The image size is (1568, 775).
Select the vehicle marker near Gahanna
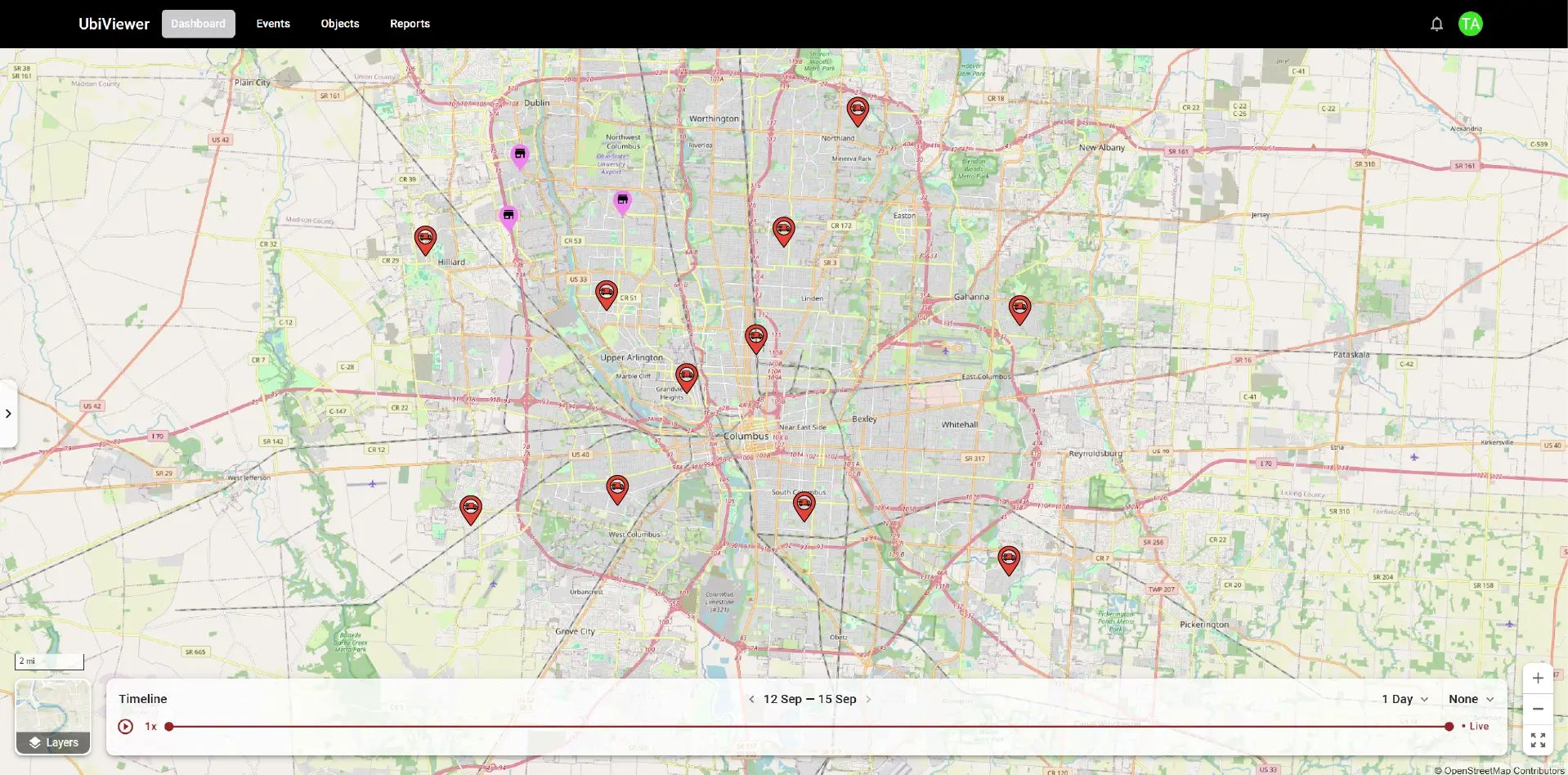[x=1019, y=308]
